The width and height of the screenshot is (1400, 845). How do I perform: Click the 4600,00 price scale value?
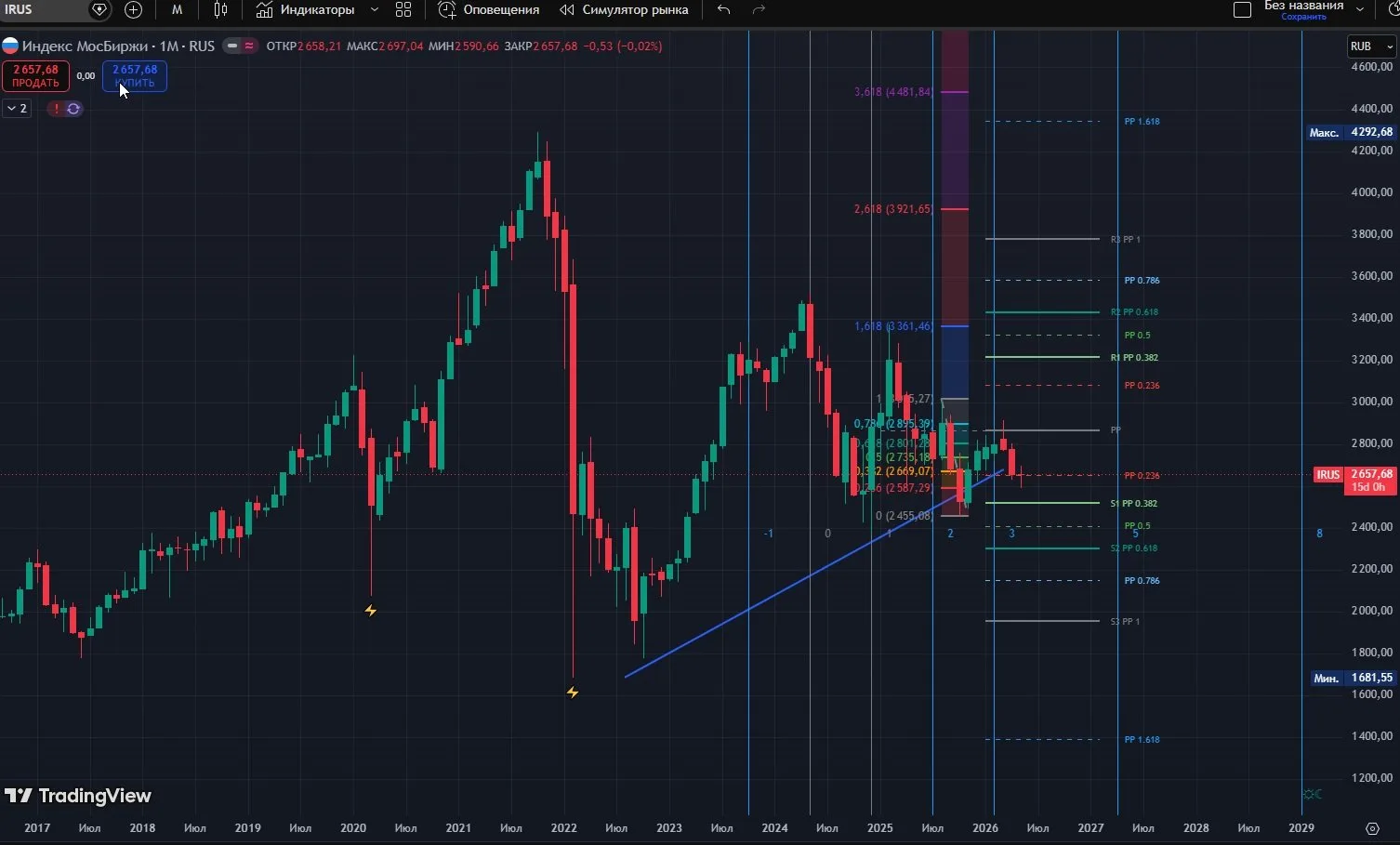click(x=1372, y=68)
